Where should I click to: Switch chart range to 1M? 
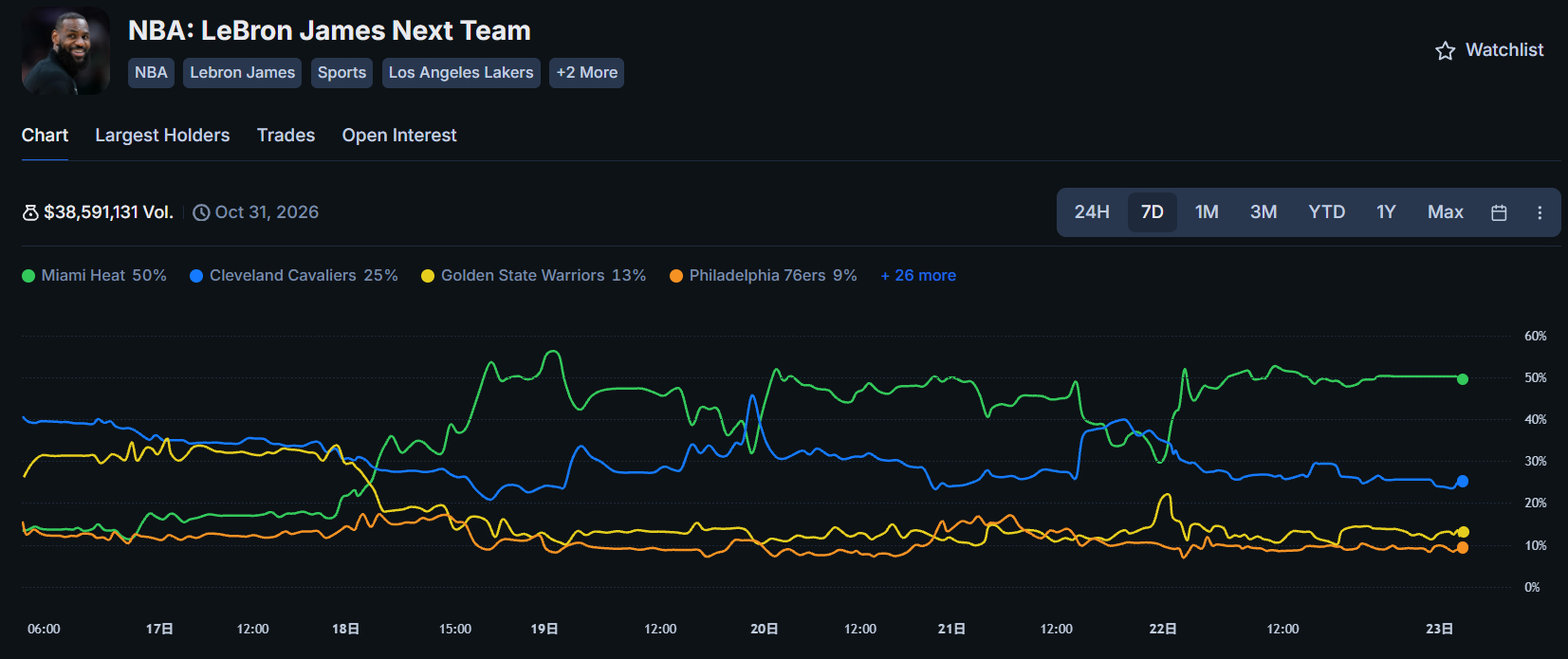click(1207, 212)
